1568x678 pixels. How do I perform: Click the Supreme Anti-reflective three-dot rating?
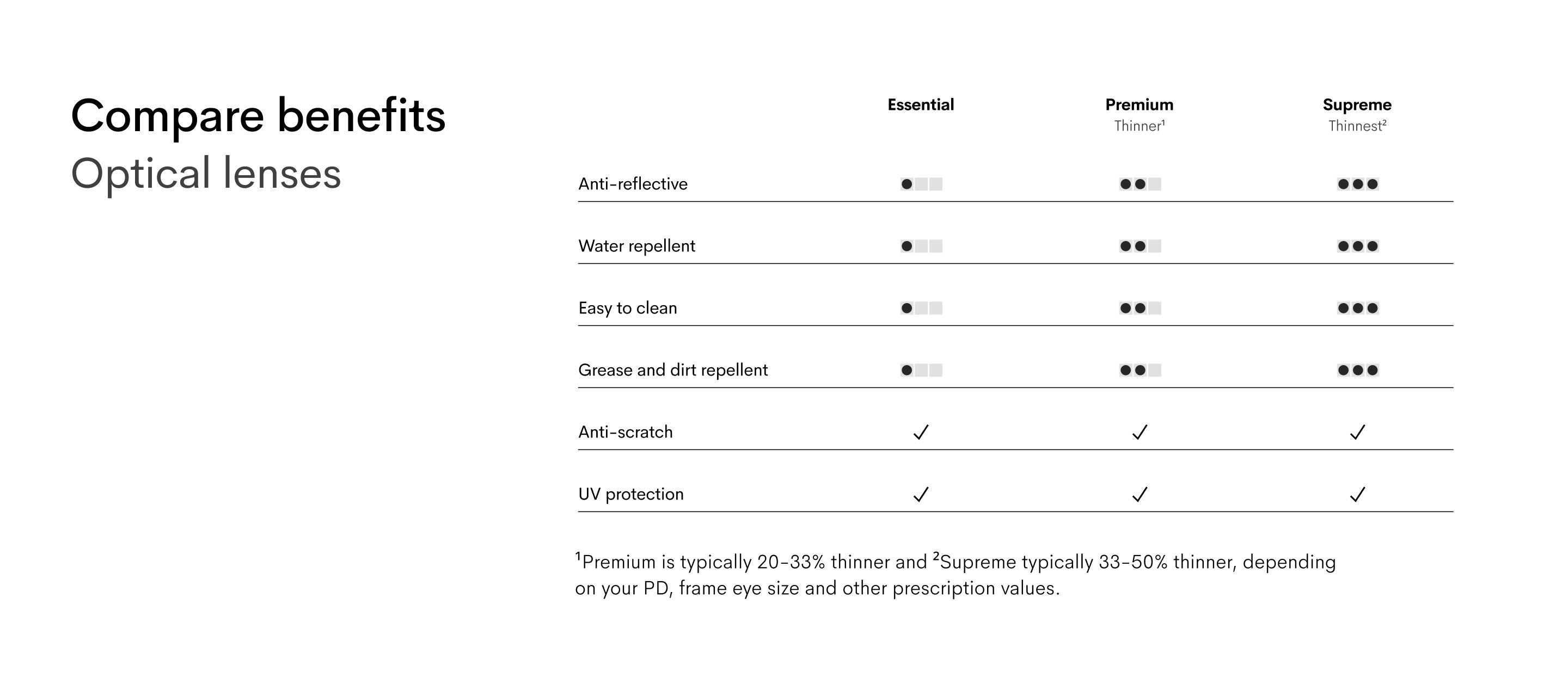click(1357, 184)
